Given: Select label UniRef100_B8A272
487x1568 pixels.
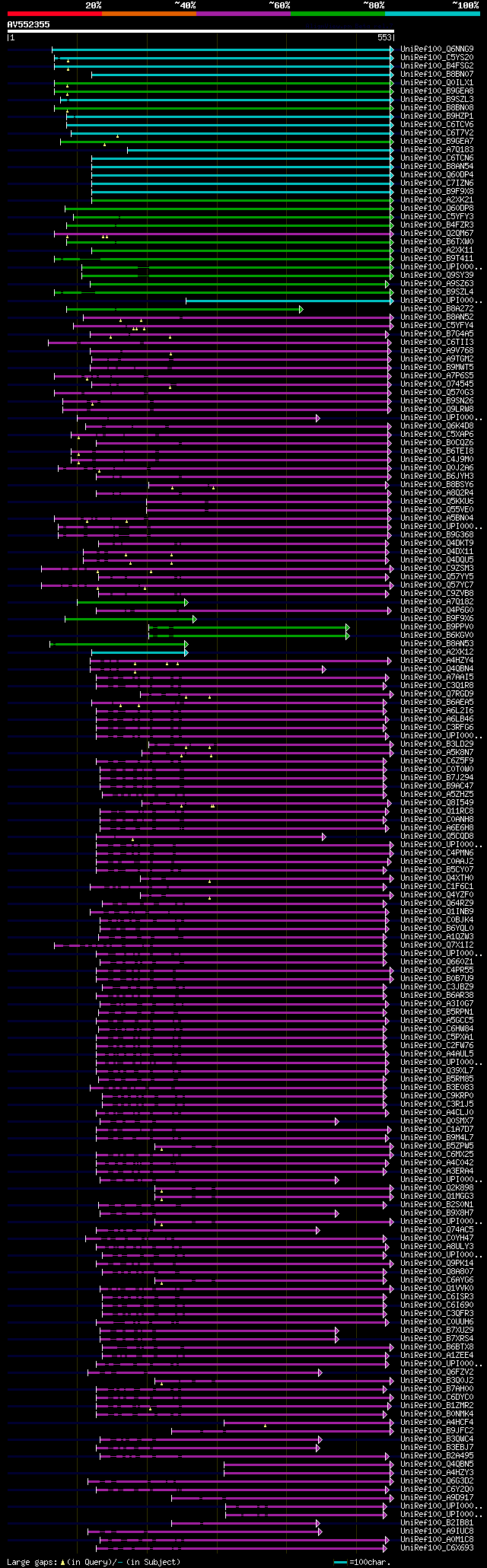Looking at the screenshot, I should [x=437, y=309].
